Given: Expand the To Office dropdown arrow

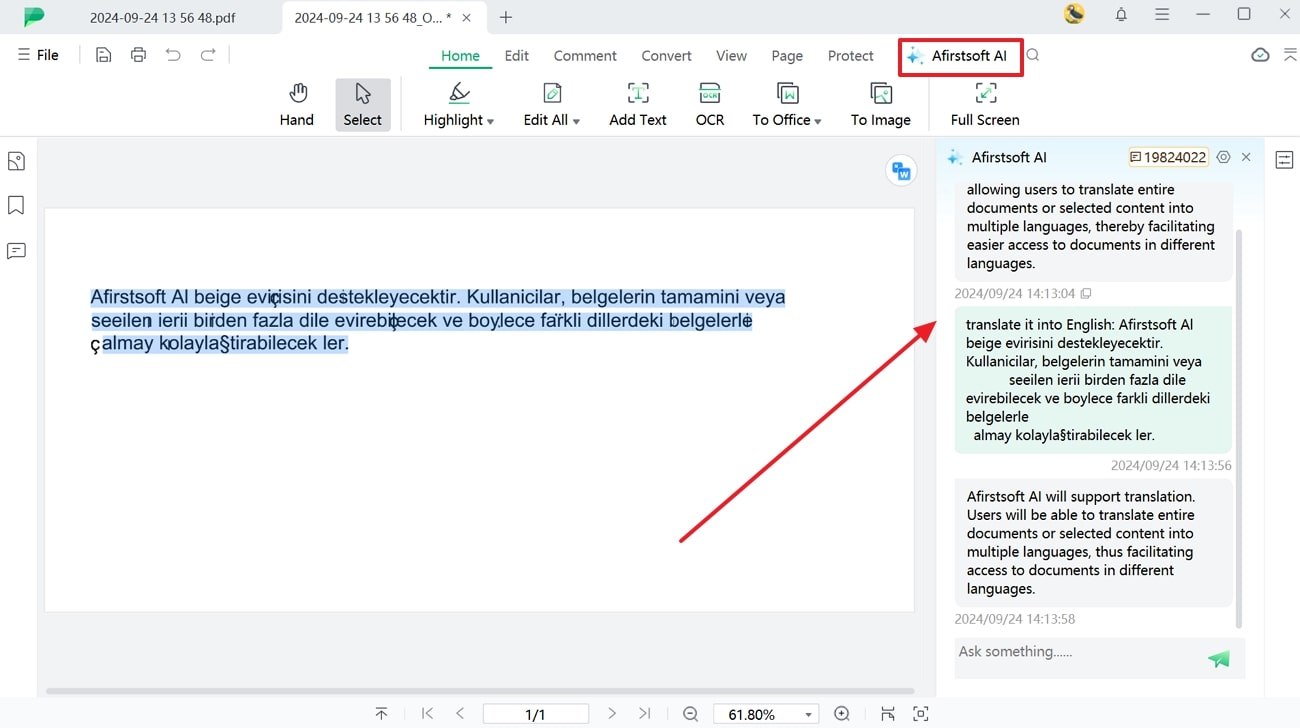Looking at the screenshot, I should (x=817, y=121).
